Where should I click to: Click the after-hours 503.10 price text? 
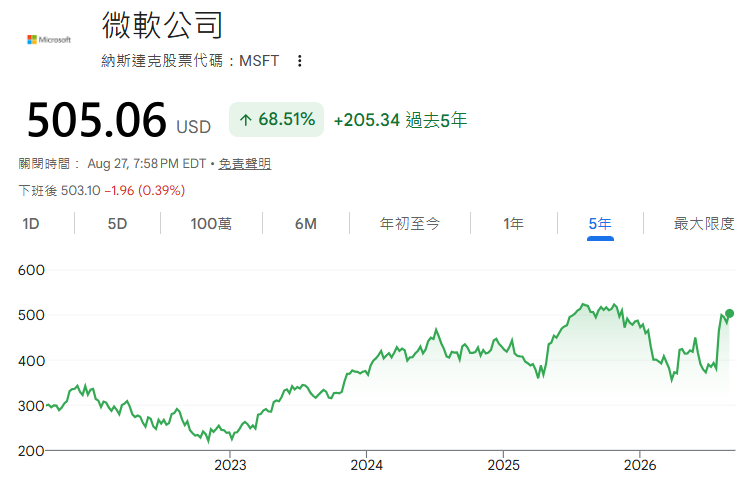[x=81, y=190]
